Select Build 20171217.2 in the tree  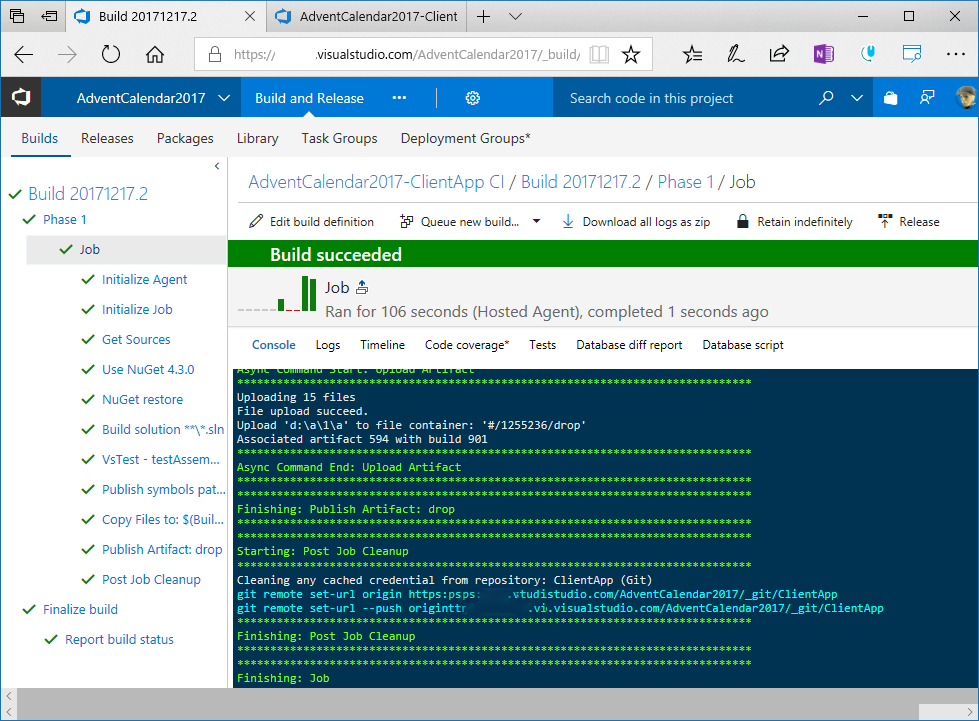[87, 194]
